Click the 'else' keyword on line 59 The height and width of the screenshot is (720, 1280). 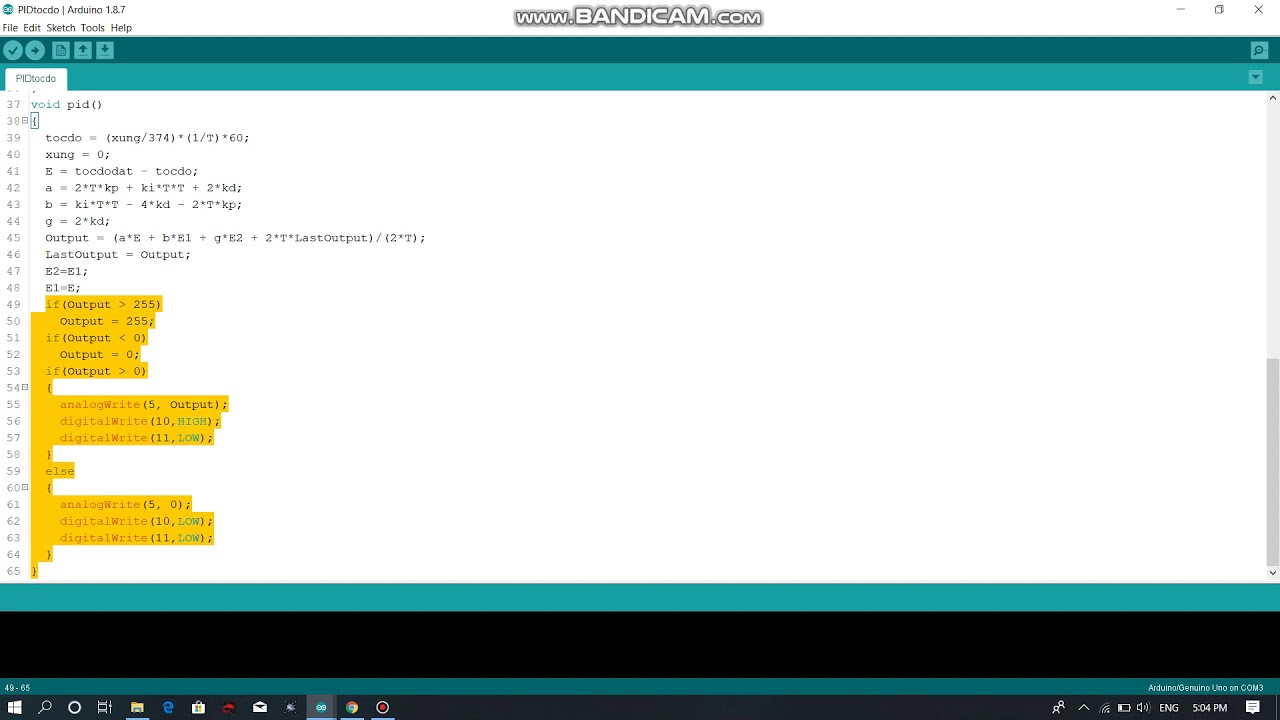59,471
